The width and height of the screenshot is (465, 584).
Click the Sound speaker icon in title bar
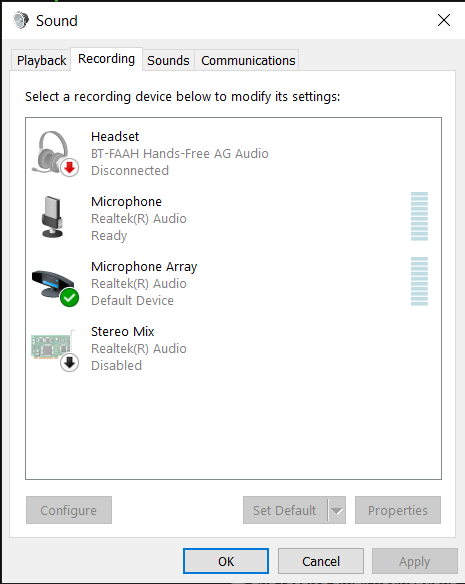point(21,20)
